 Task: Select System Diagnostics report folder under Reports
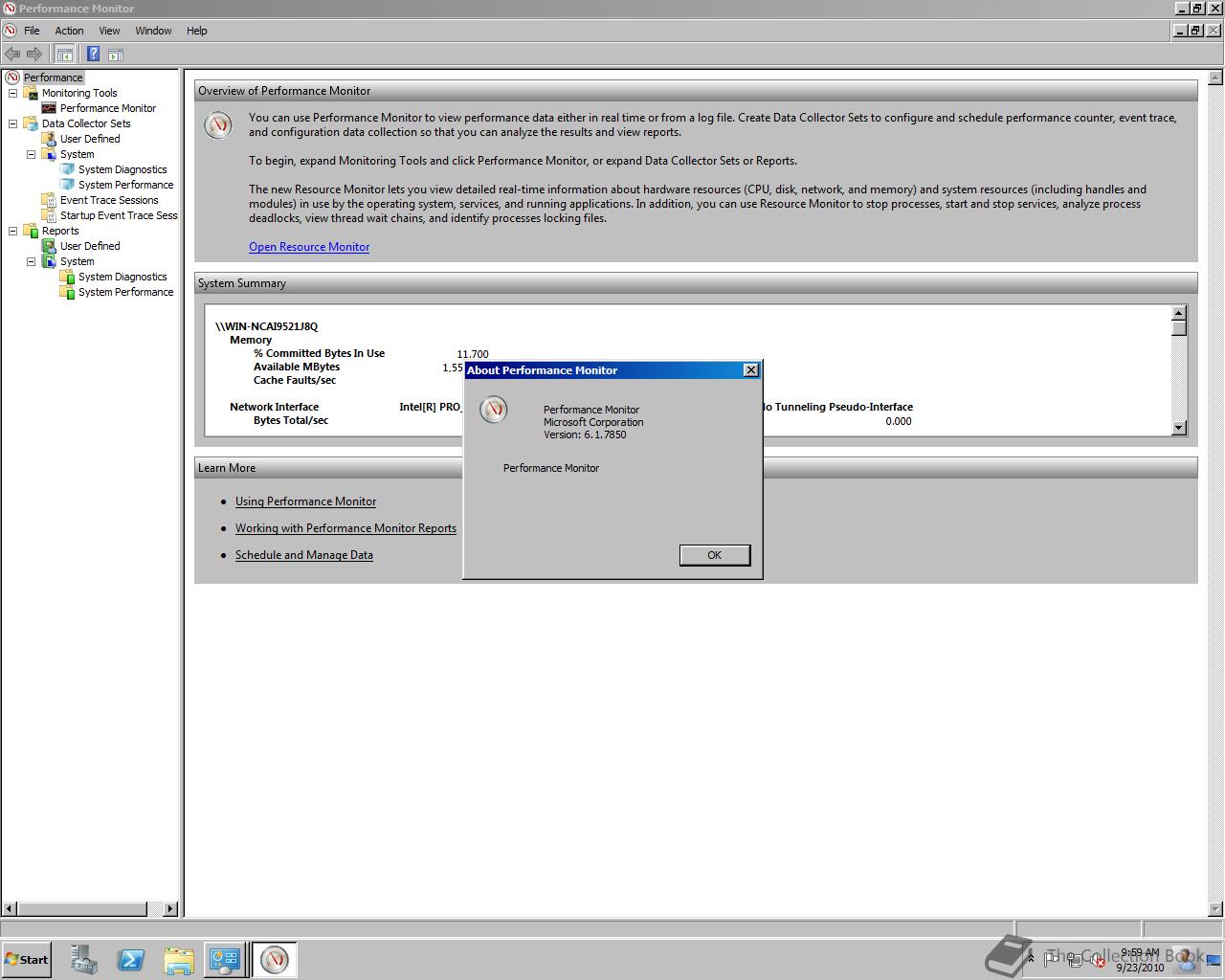[67, 277]
